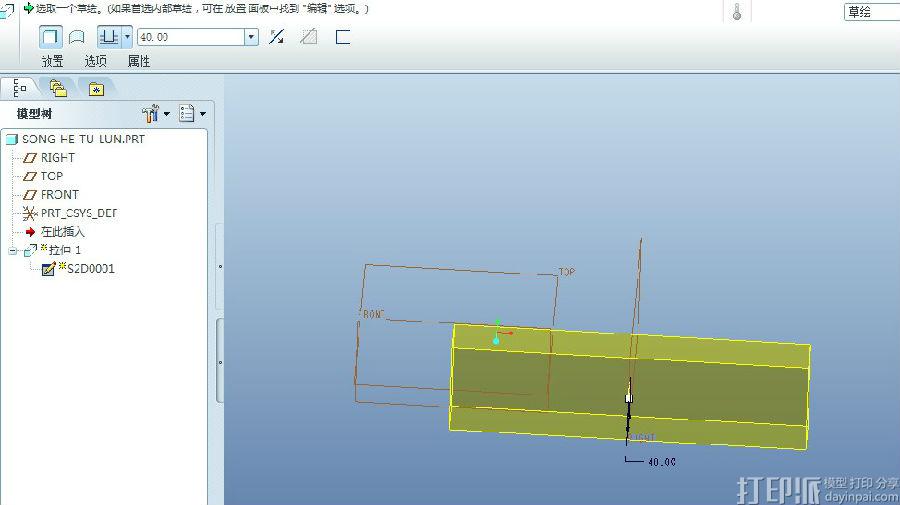Flip the extrude depth direction
This screenshot has width=900, height=505.
277,37
